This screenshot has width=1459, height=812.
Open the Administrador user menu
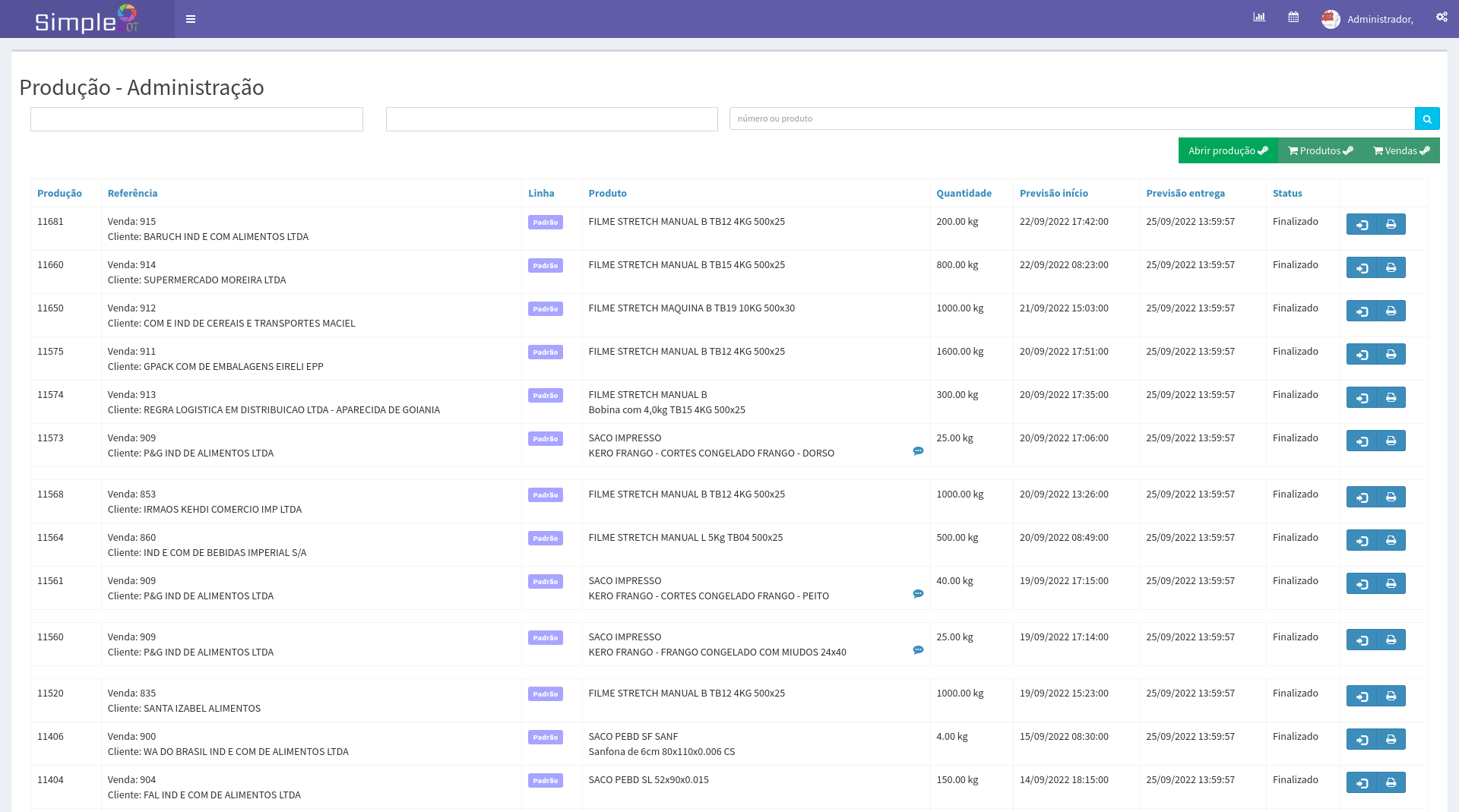[1368, 19]
